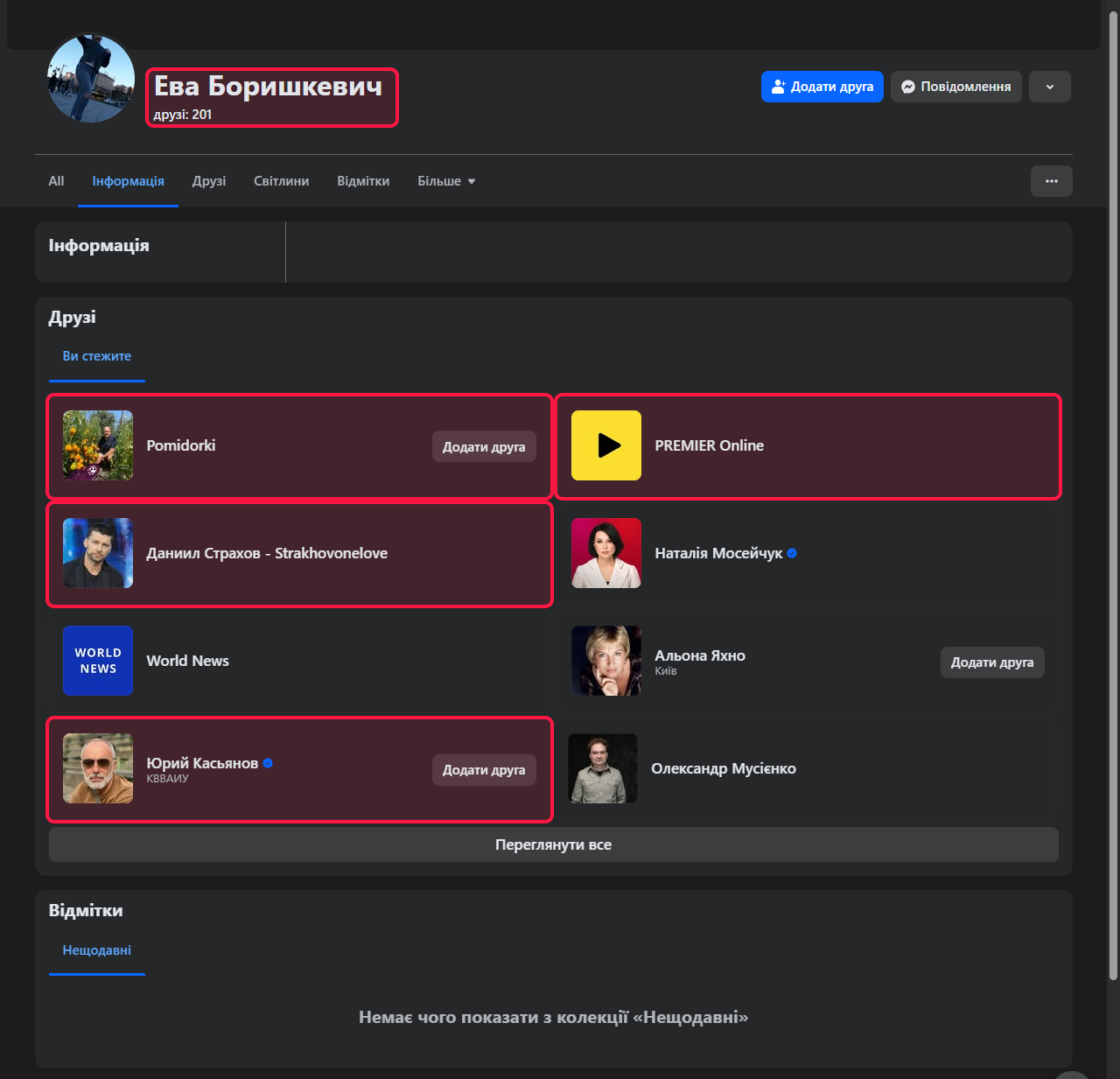Click the Юрий Касьянов name link
The width and height of the screenshot is (1120, 1079).
click(x=202, y=763)
